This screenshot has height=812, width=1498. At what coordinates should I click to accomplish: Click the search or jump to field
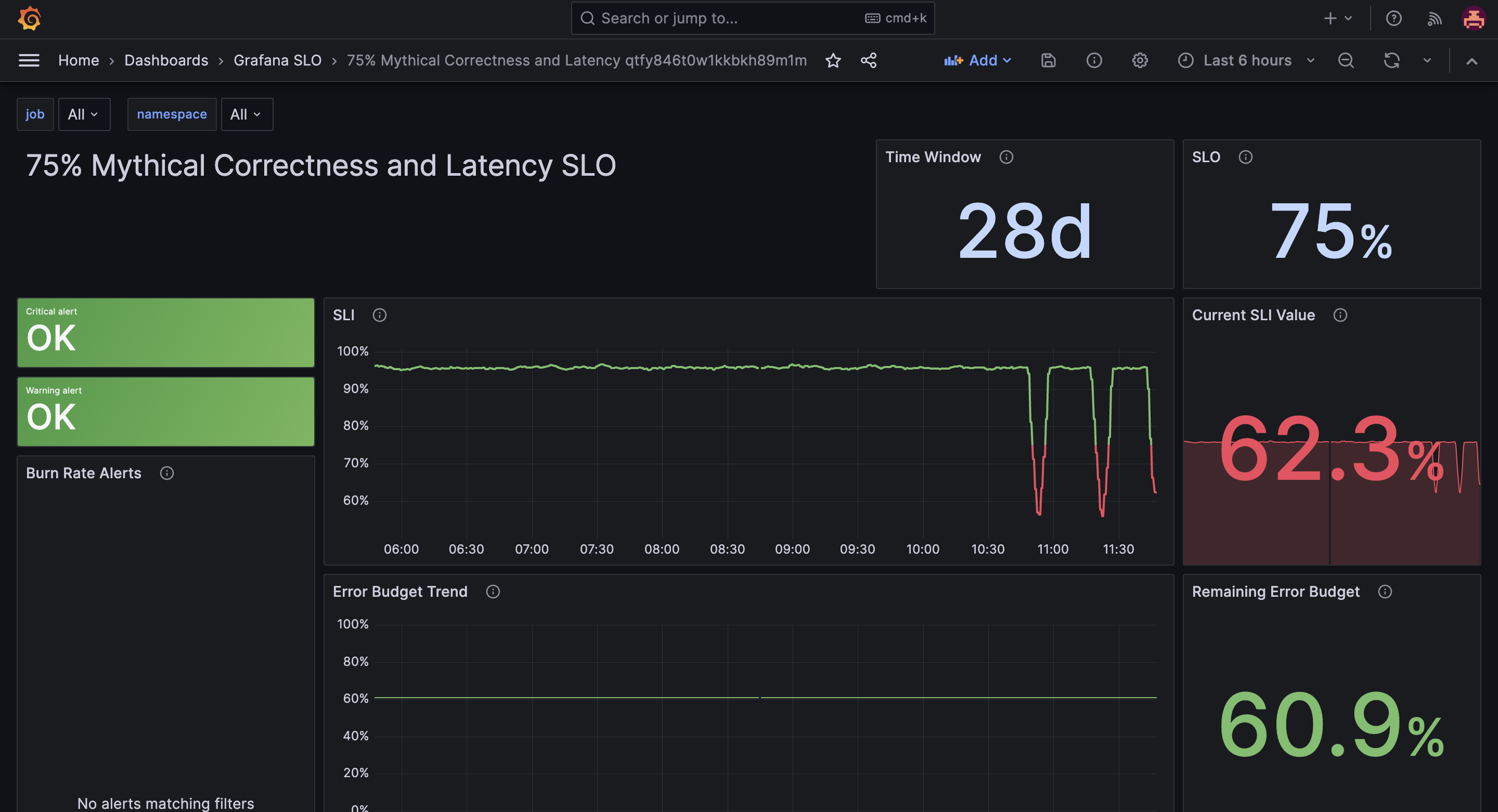[715, 18]
